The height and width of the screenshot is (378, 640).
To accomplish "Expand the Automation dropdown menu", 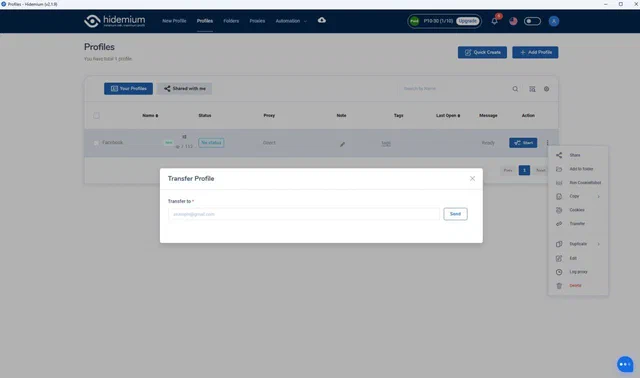I will (291, 21).
